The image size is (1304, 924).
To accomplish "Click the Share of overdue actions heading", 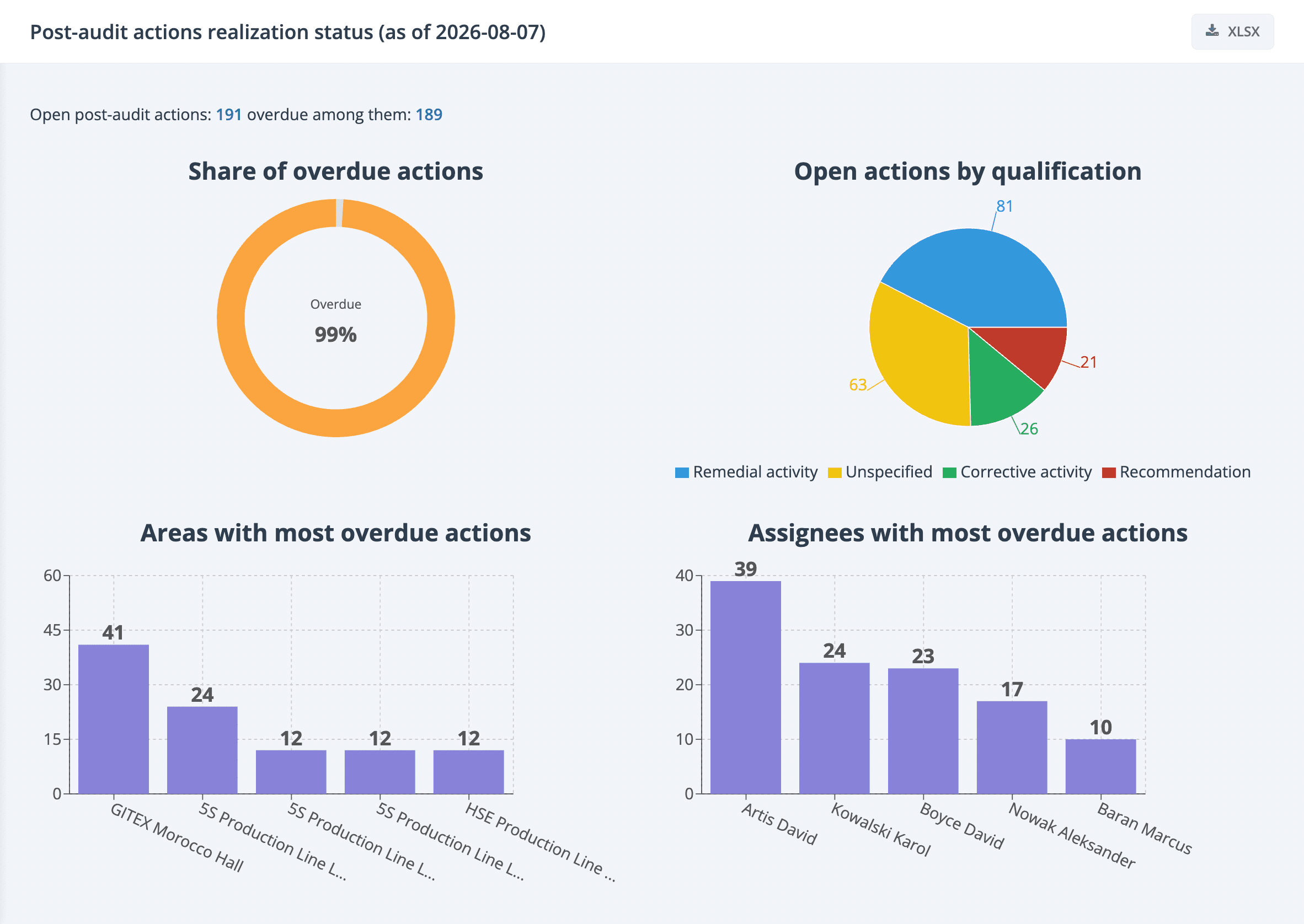I will pos(336,171).
